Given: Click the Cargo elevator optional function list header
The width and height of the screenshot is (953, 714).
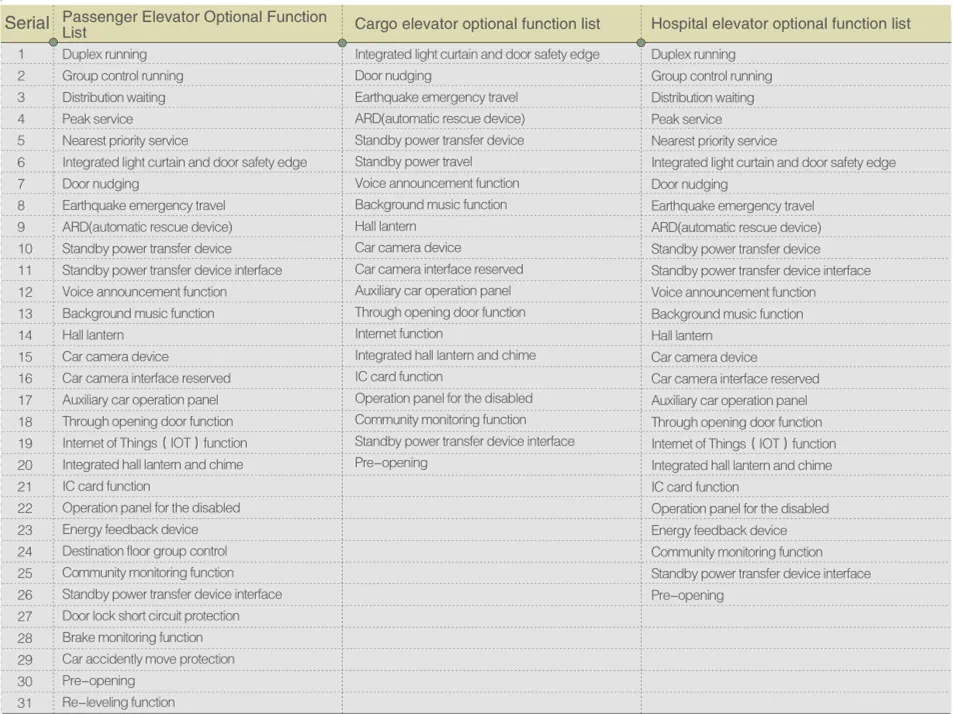Looking at the screenshot, I should 477,23.
